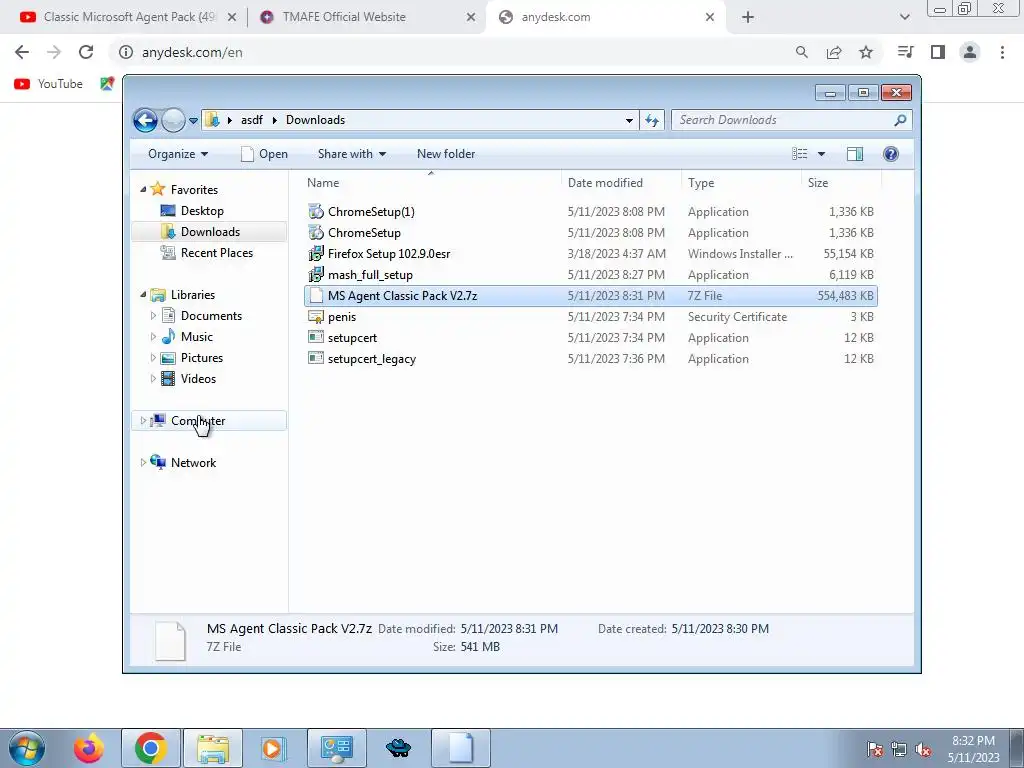Open Desktop in Favorites
Viewport: 1024px width, 768px height.
(x=202, y=211)
